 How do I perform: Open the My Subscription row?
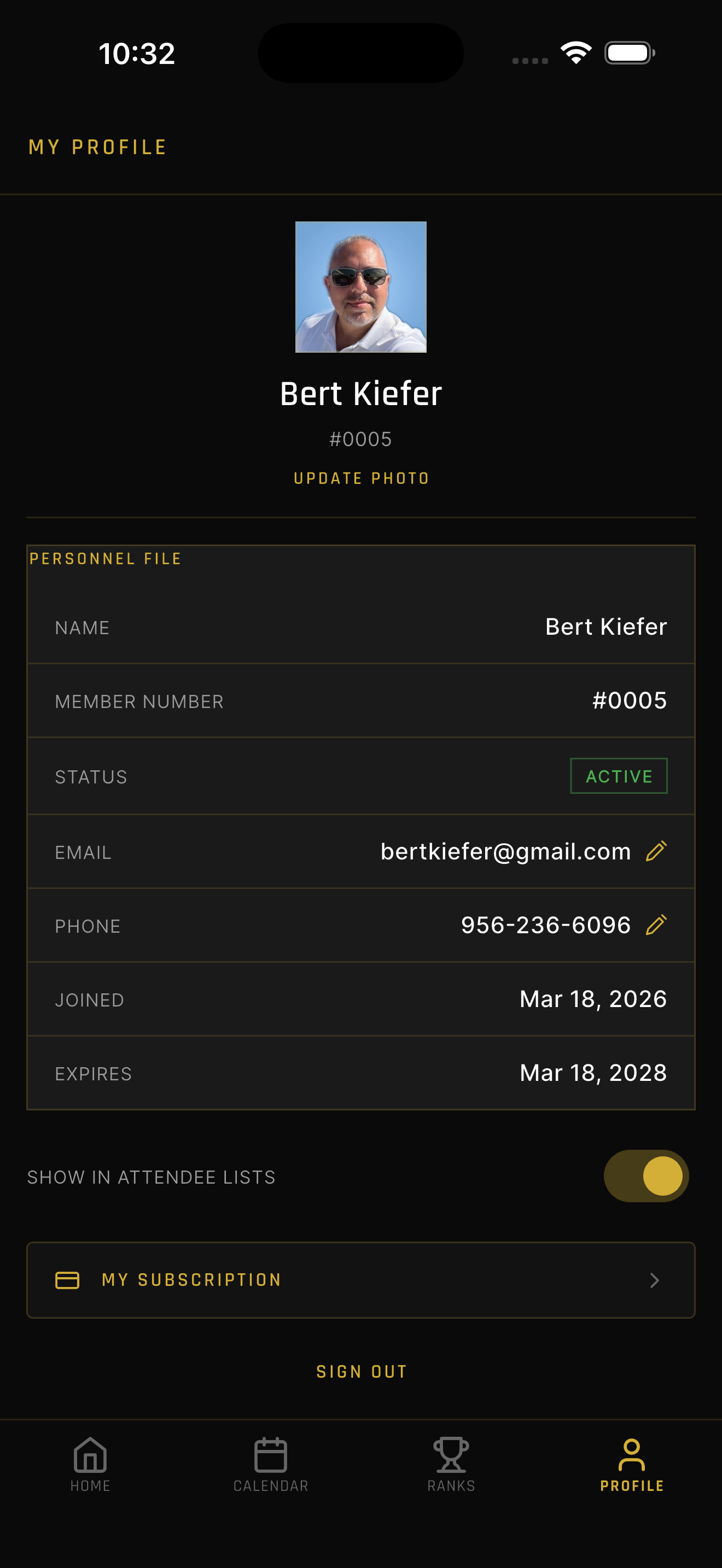[360, 1279]
